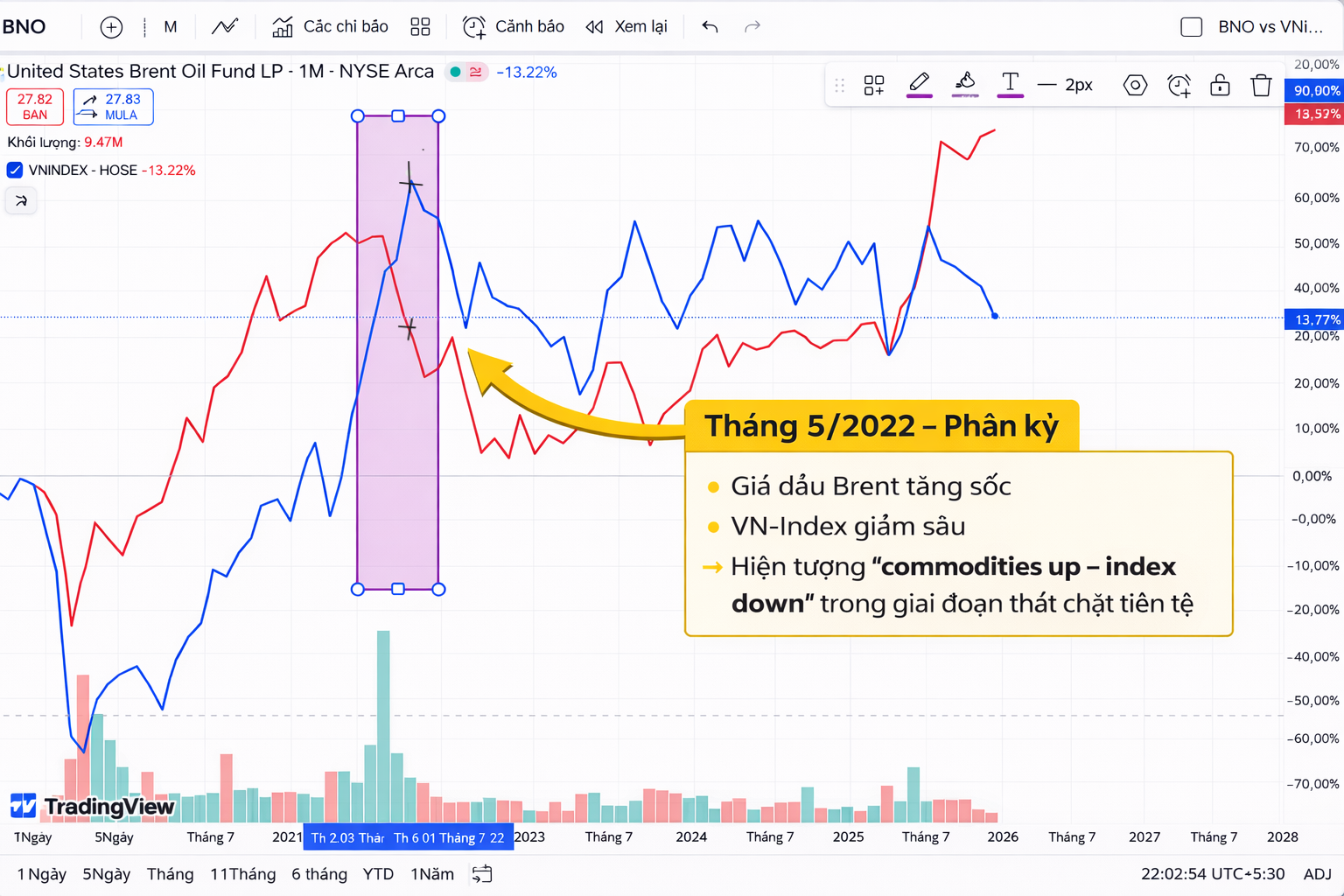Screen dimensions: 1344x896
Task: Open the paint bucket fill tool
Action: [x=965, y=85]
